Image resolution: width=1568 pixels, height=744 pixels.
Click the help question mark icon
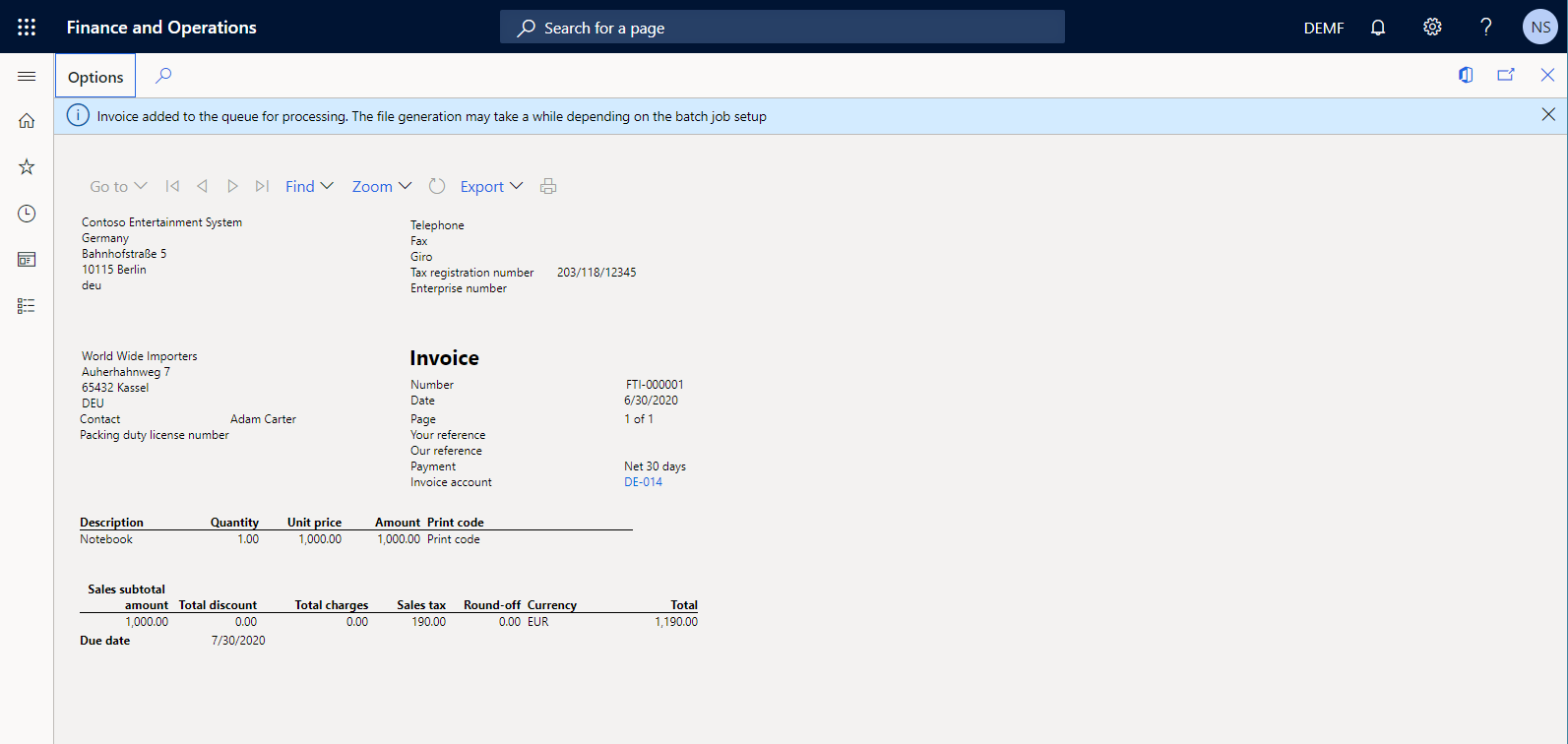click(1486, 28)
